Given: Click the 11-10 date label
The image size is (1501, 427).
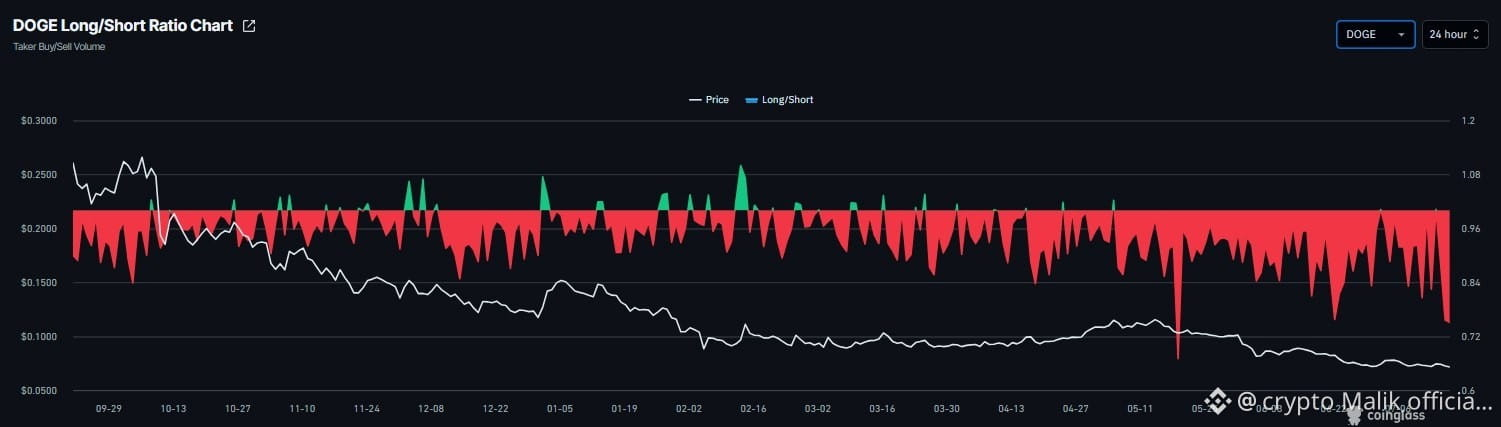Looking at the screenshot, I should pyautogui.click(x=302, y=409).
